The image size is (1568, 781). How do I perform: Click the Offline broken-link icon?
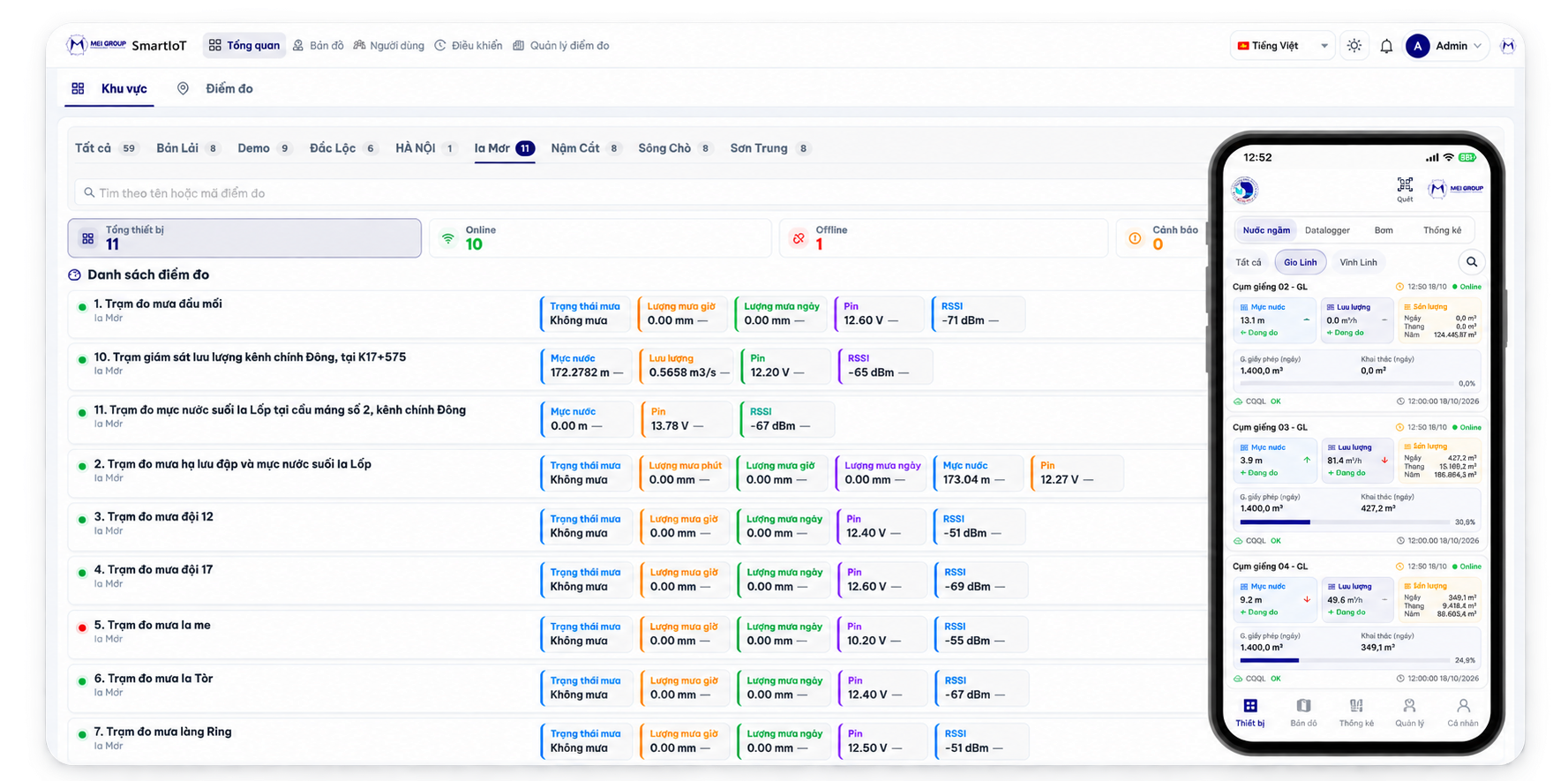tap(799, 238)
